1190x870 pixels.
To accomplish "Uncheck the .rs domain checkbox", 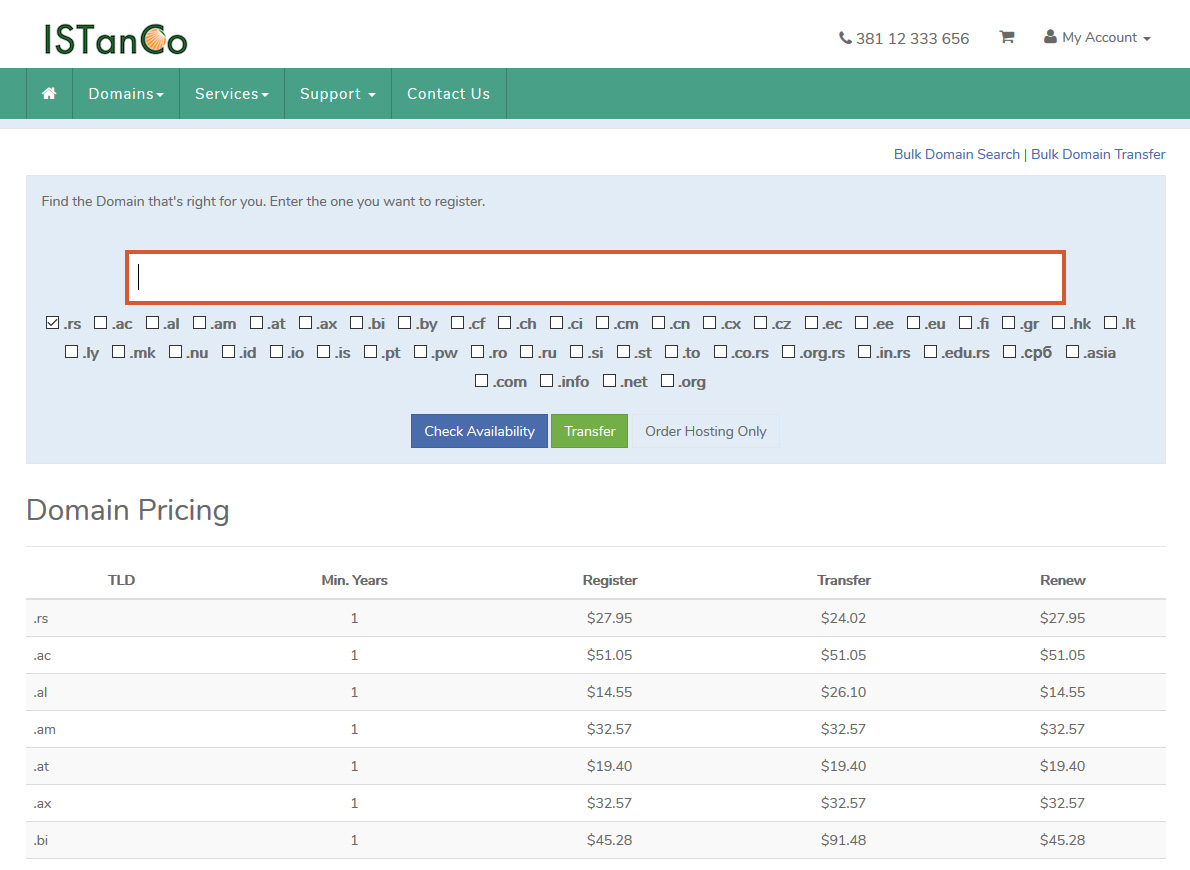I will [52, 323].
